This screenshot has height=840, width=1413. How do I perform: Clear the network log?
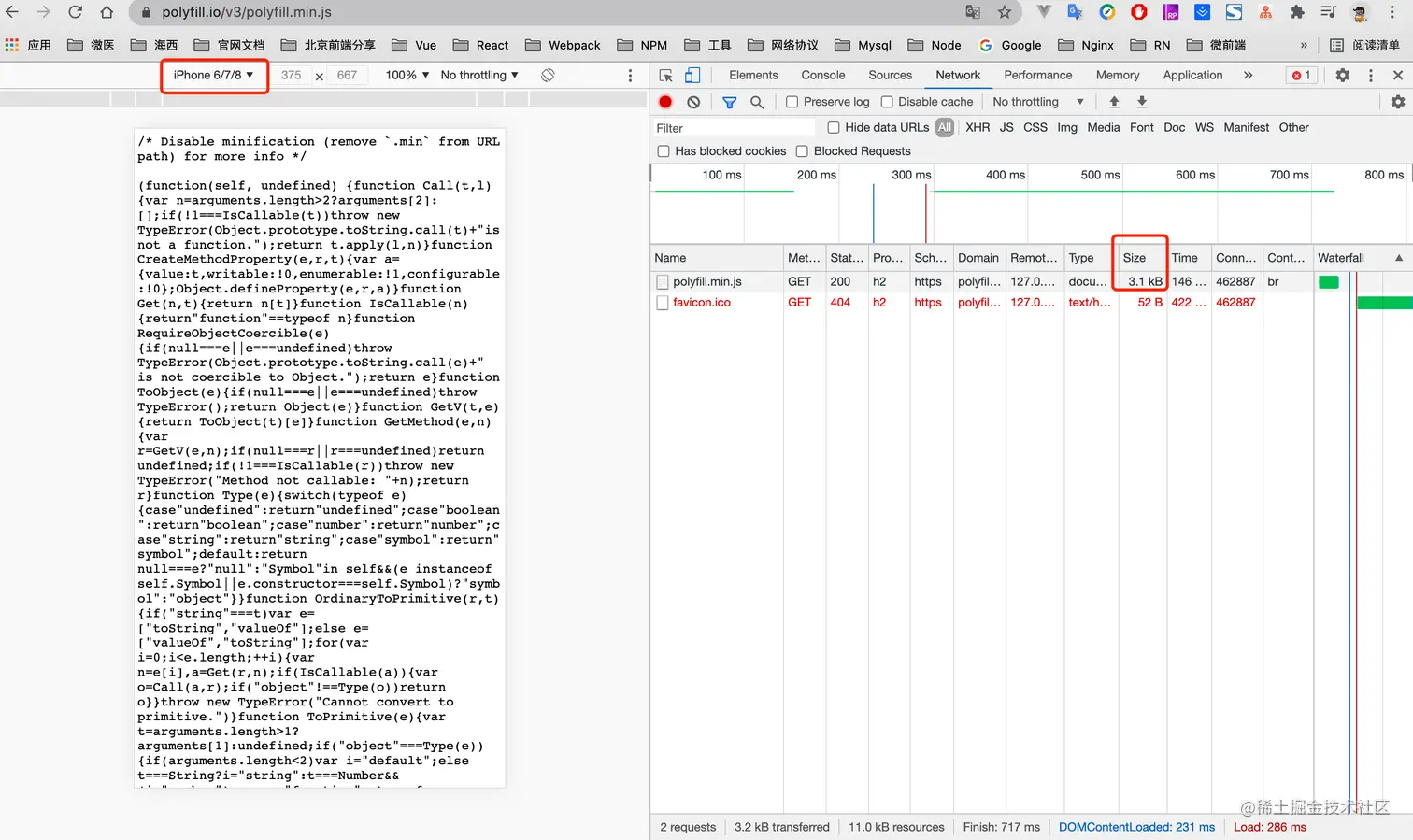[x=693, y=102]
